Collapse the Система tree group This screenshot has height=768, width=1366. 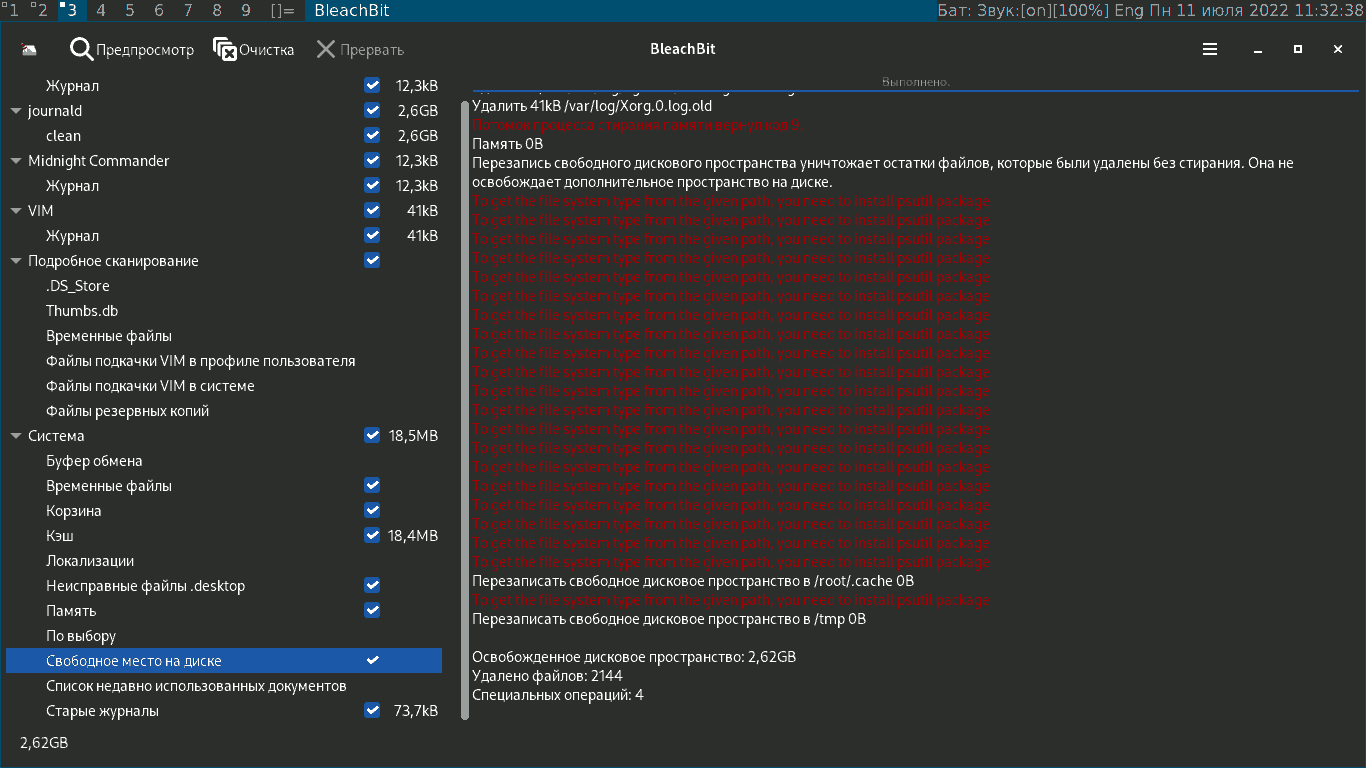16,436
